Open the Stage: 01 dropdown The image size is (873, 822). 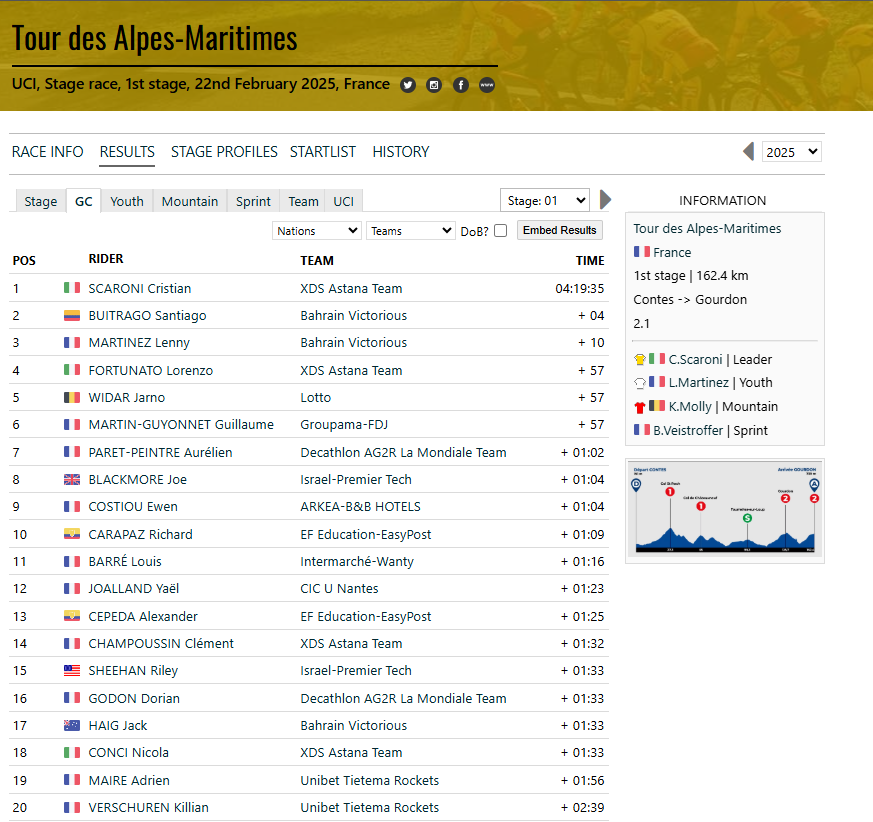click(x=545, y=200)
